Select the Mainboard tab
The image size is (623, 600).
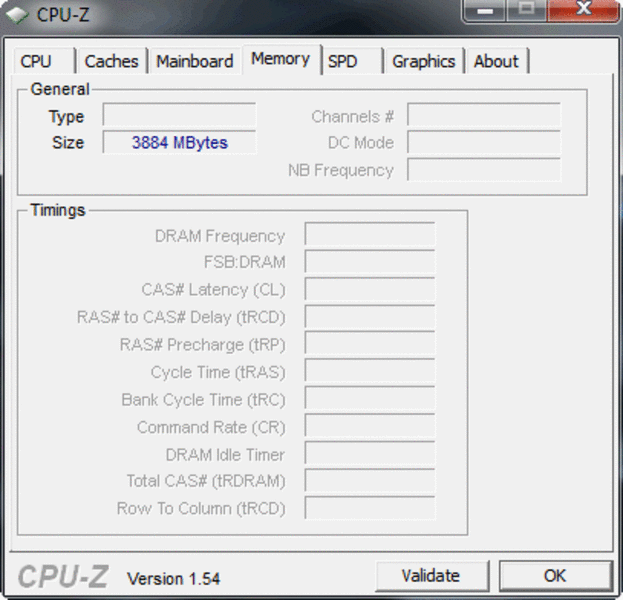195,61
